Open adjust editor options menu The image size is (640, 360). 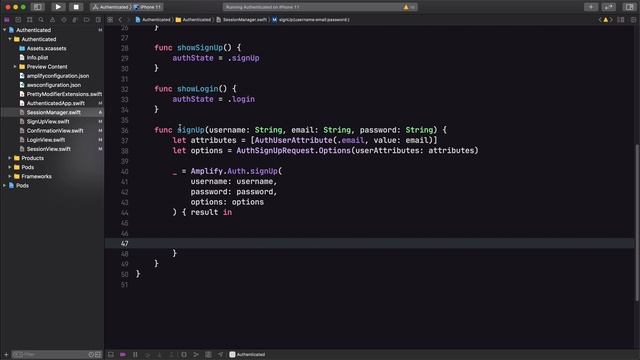(621, 20)
